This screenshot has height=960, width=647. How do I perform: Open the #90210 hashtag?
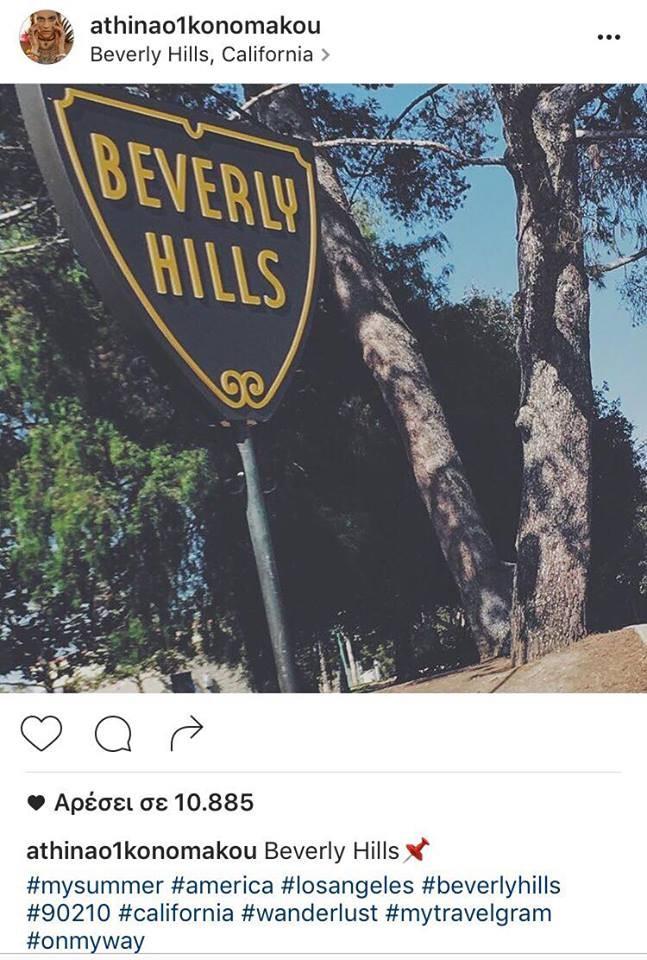(69, 913)
